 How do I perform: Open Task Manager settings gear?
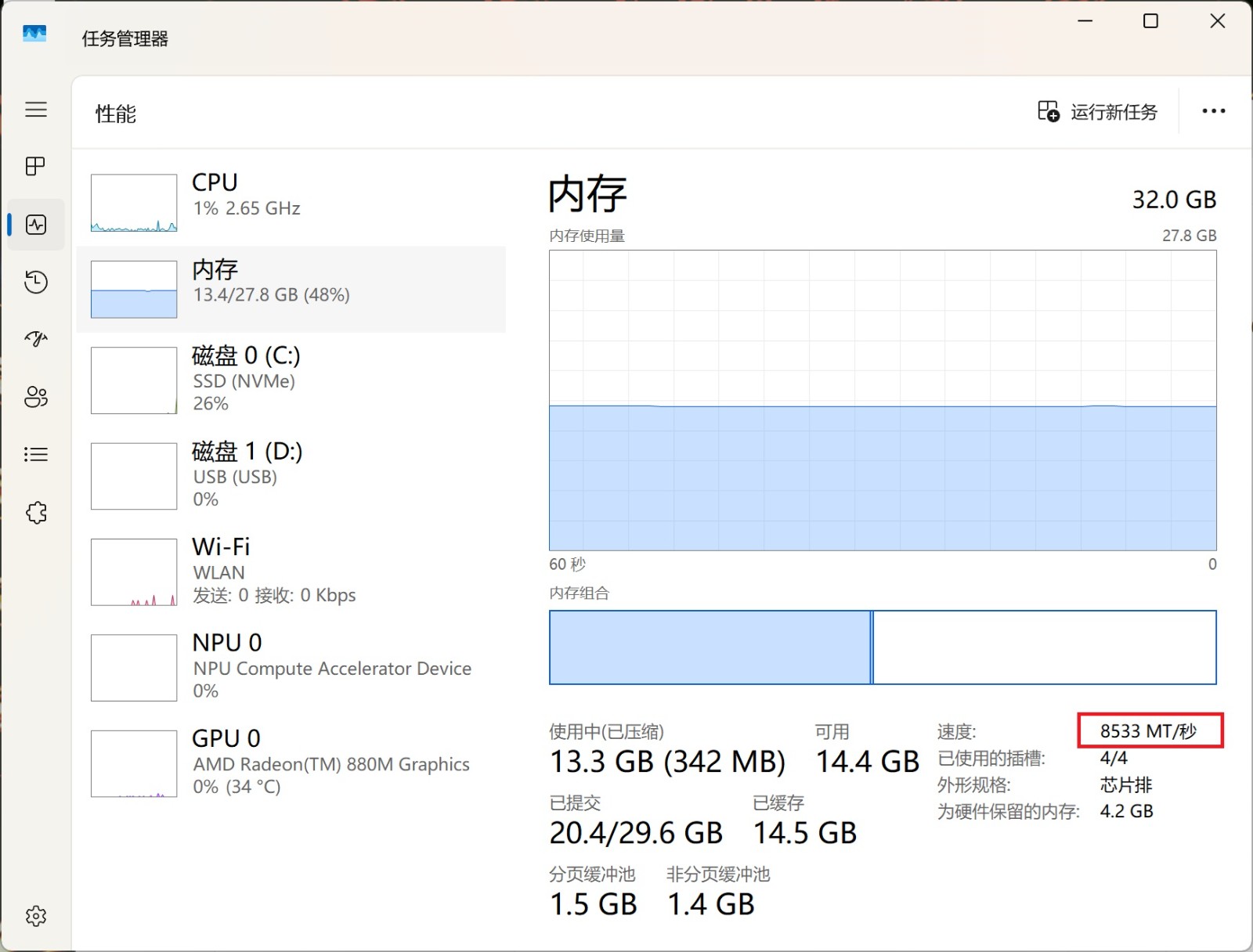[36, 916]
